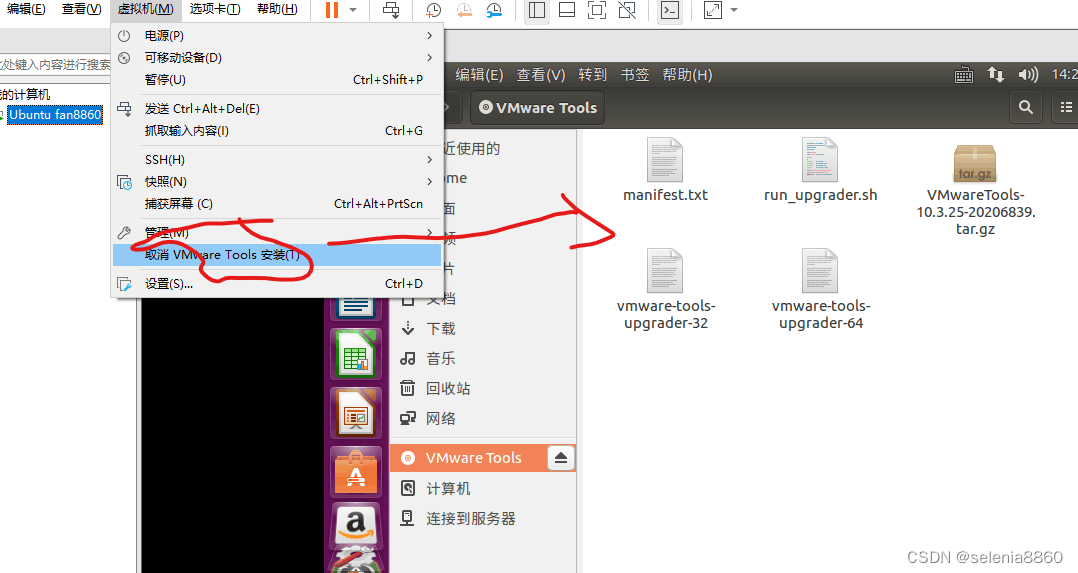Open the dropdown arrow beside the stretch icon

[734, 10]
